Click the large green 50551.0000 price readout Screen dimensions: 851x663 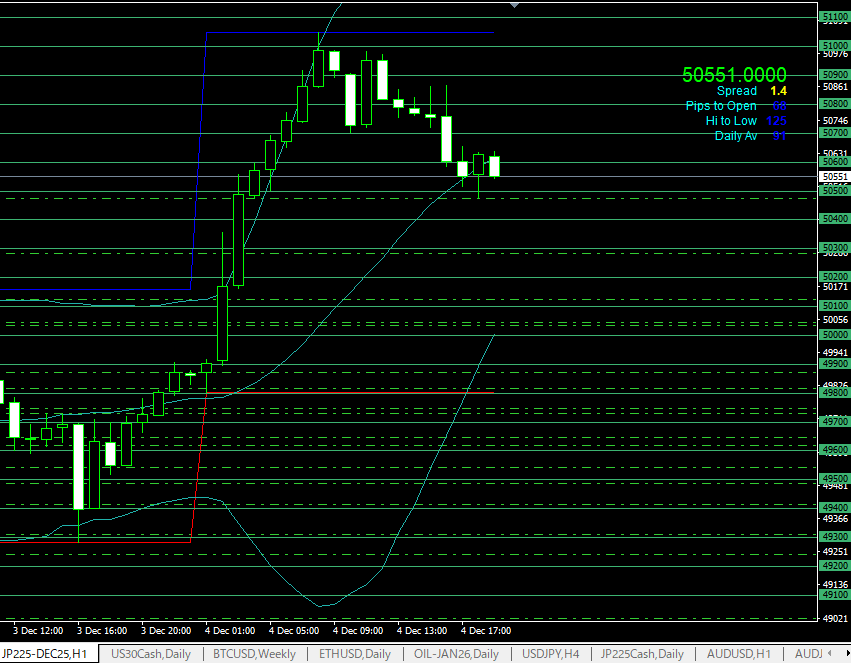click(734, 75)
